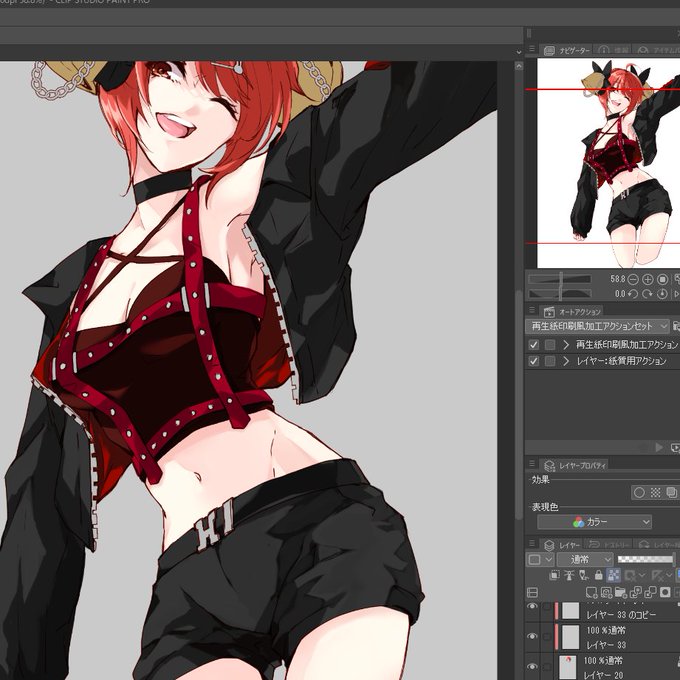Toggle edit checkbox for レイヤー 33
The height and width of the screenshot is (680, 680).
pyautogui.click(x=547, y=636)
